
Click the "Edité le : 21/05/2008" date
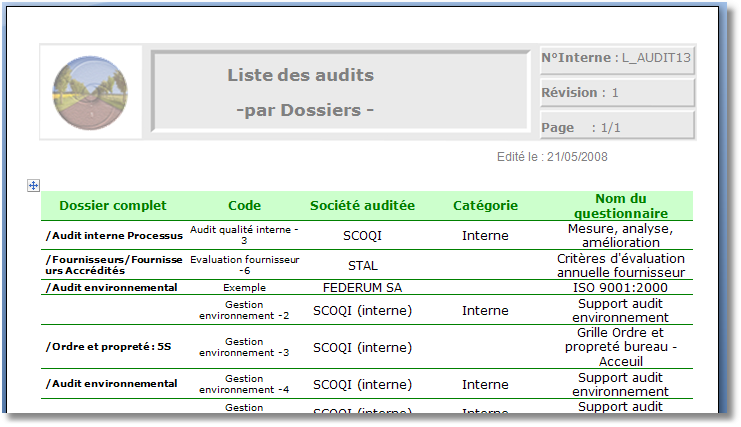coord(552,157)
